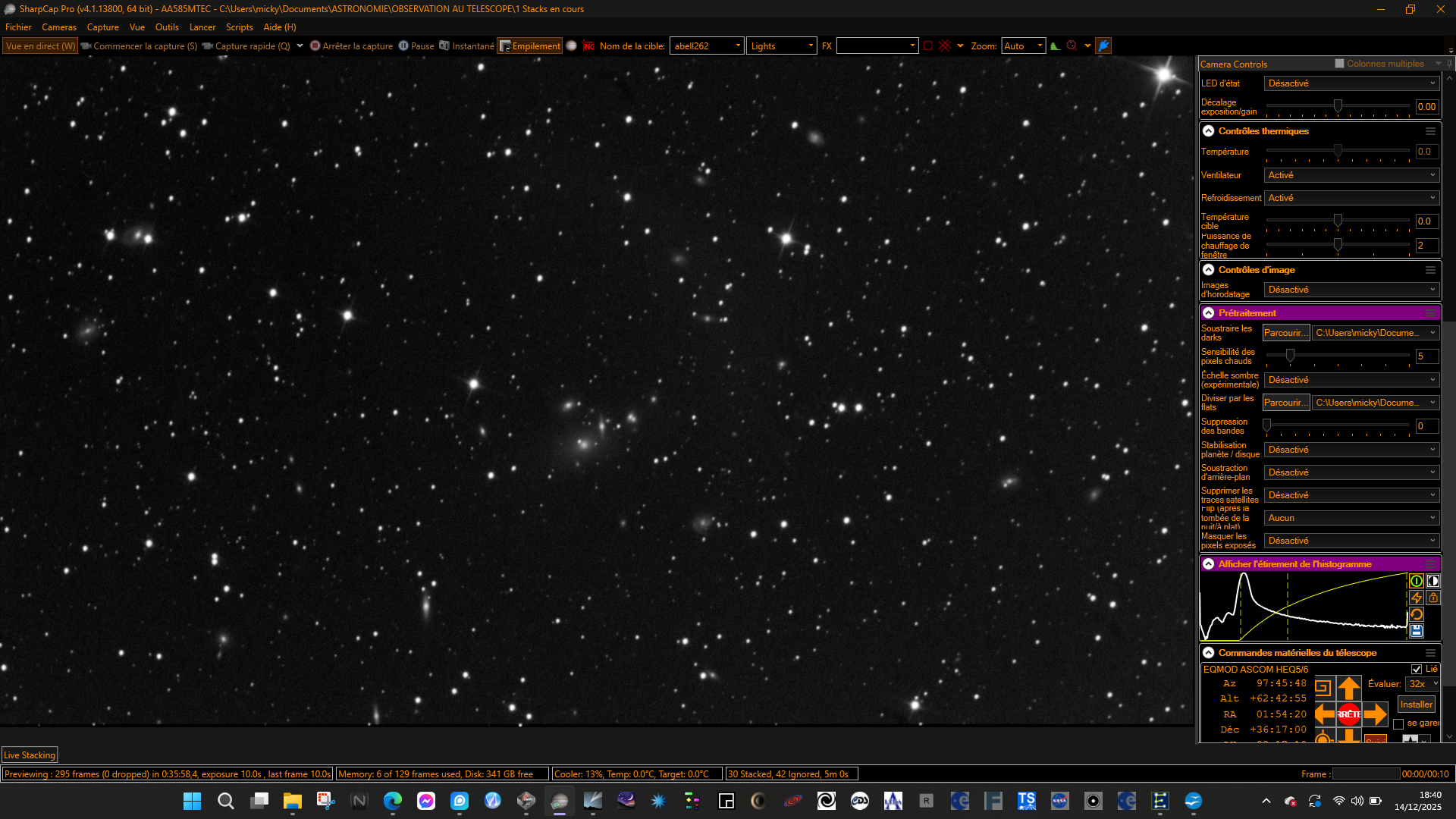The width and height of the screenshot is (1456, 819).
Task: Open the Ventilateur dropdown
Action: coord(1351,175)
